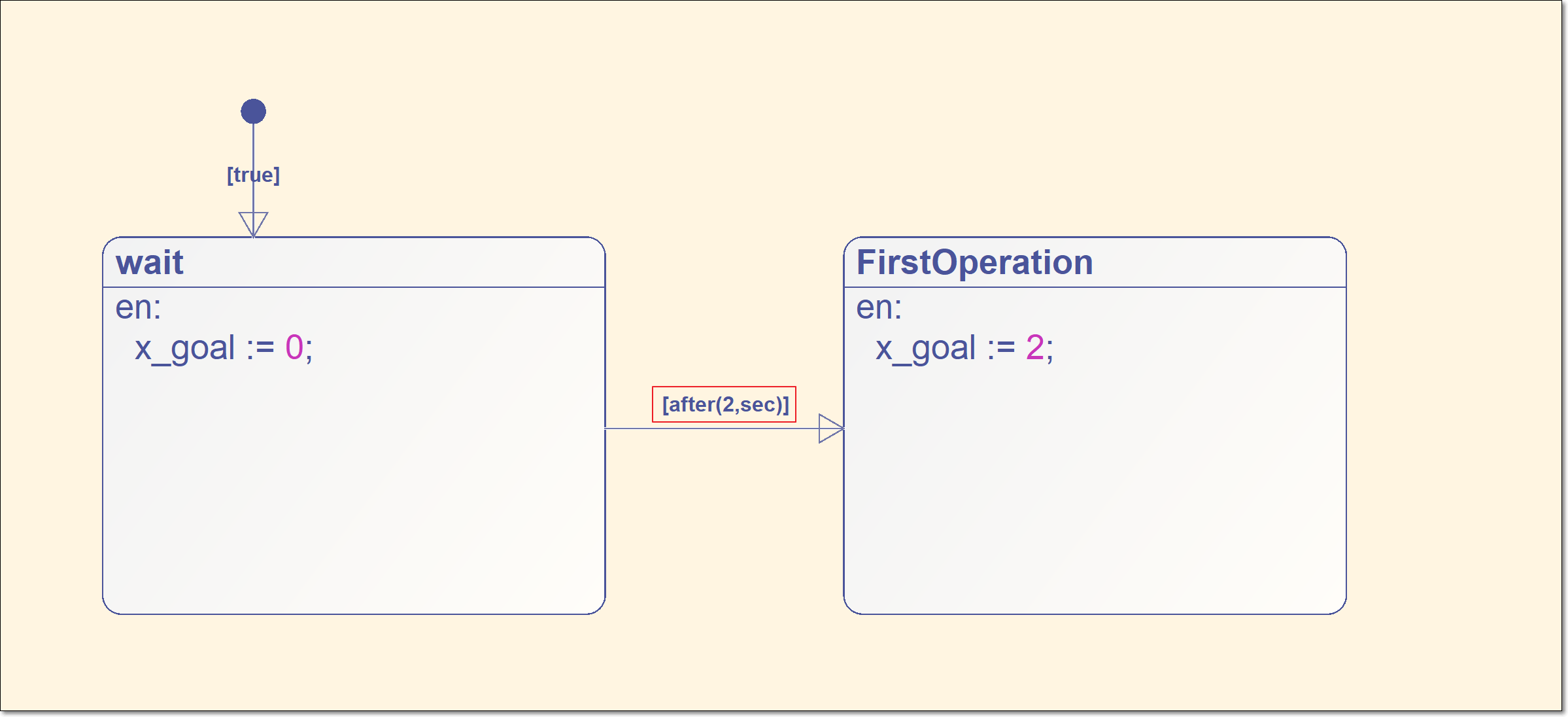
Task: Select arrowhead entering FirstOperation state
Action: [831, 428]
